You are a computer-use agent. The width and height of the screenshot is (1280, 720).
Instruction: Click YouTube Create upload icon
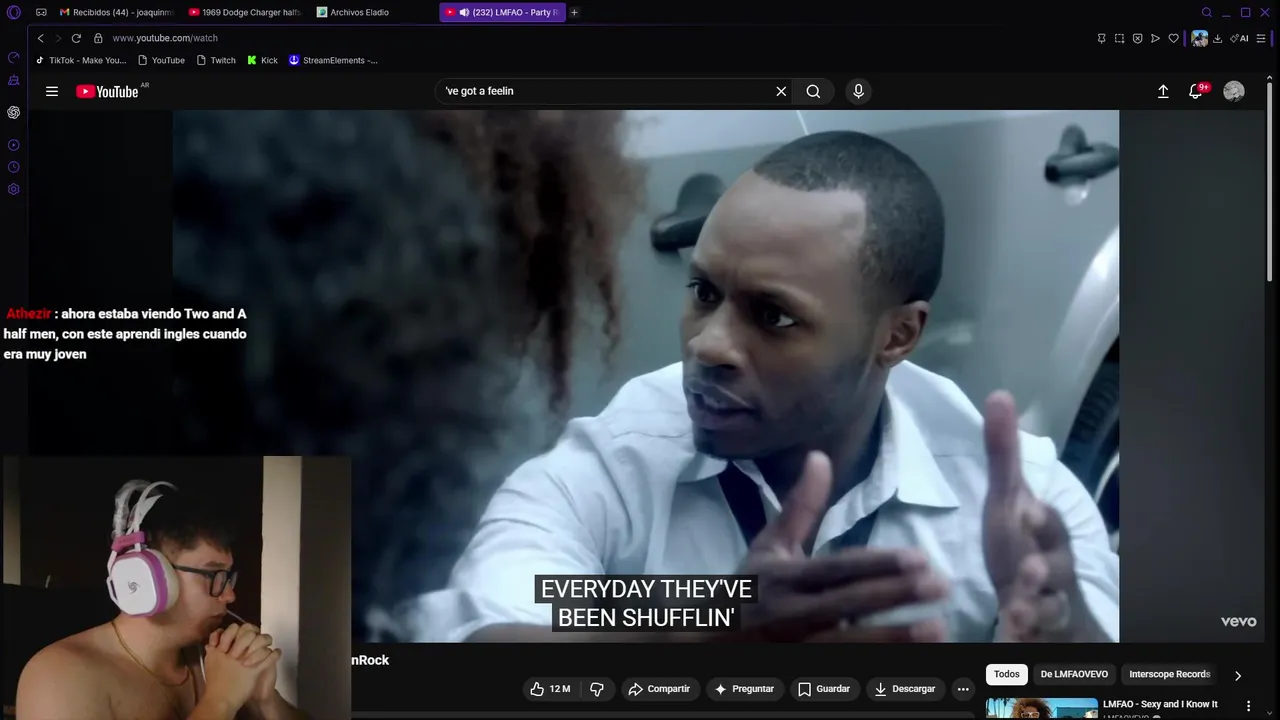coord(1163,91)
